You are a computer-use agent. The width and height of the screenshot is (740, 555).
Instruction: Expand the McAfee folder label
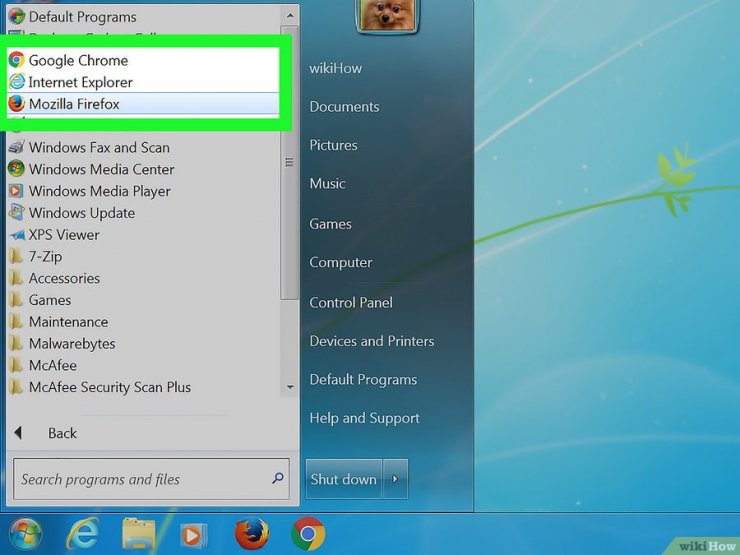tap(53, 365)
